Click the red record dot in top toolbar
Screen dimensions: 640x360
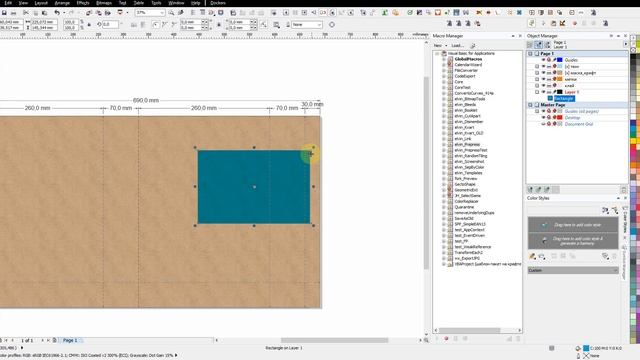click(x=575, y=24)
